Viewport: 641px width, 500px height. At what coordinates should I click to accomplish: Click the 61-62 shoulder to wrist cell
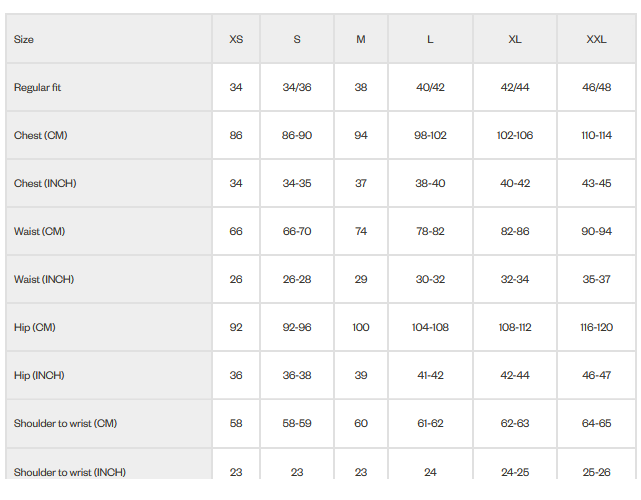[430, 424]
